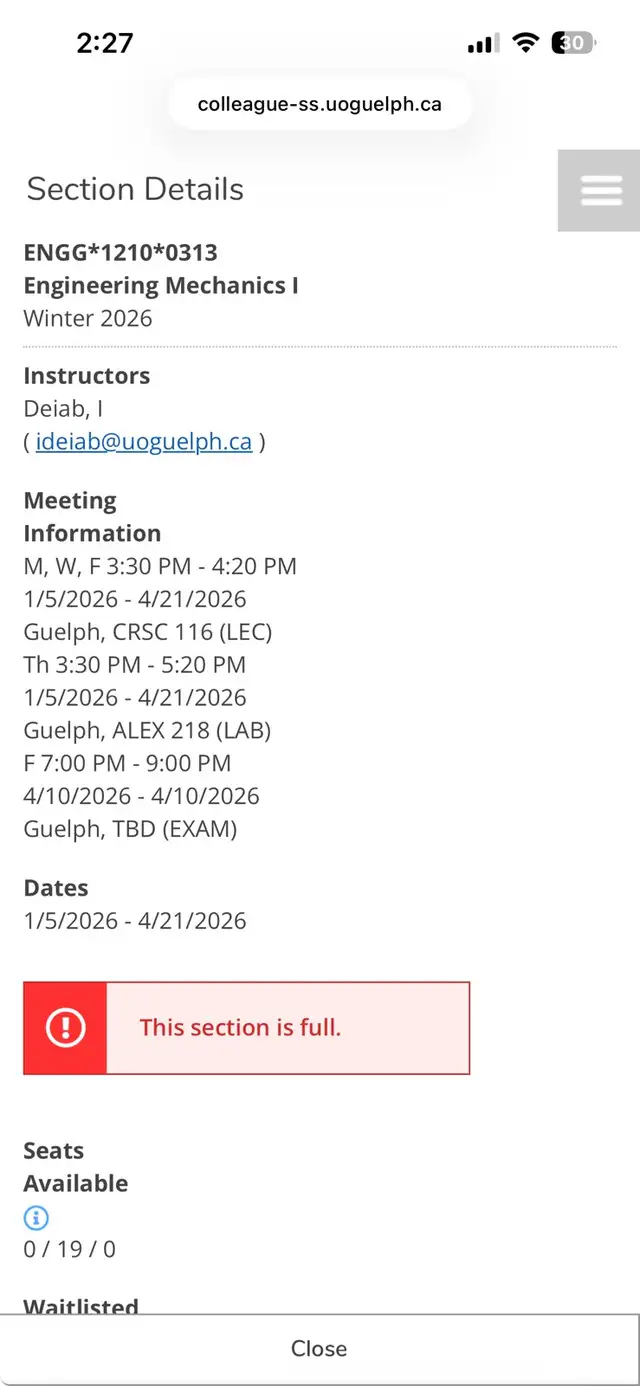640x1386 pixels.
Task: Select the ENGG*1210*0313 course code
Action: 120,252
